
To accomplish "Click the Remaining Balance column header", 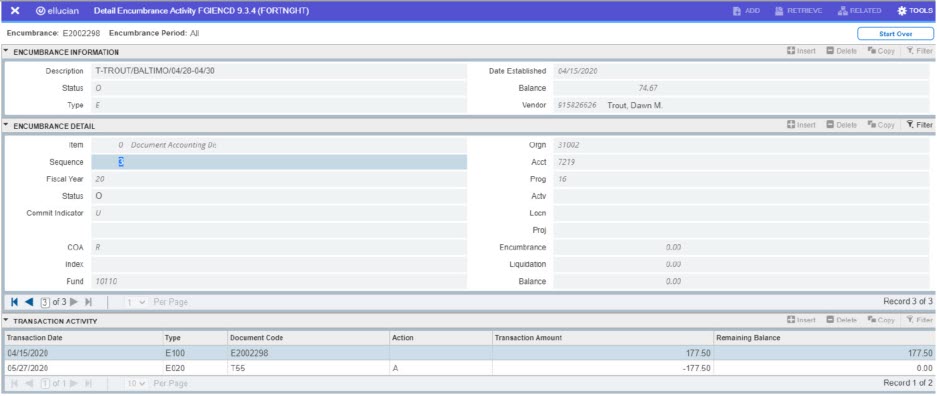I will coord(825,337).
